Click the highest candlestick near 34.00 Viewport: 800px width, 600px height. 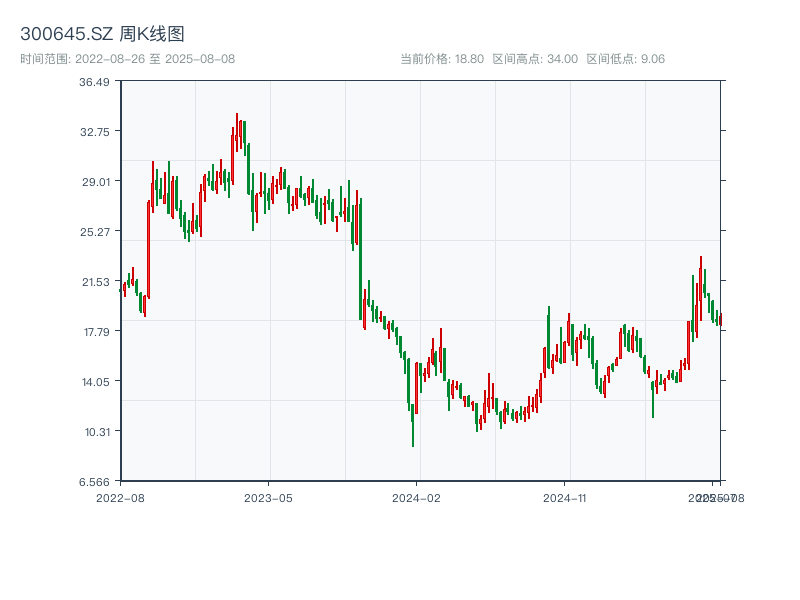[237, 125]
